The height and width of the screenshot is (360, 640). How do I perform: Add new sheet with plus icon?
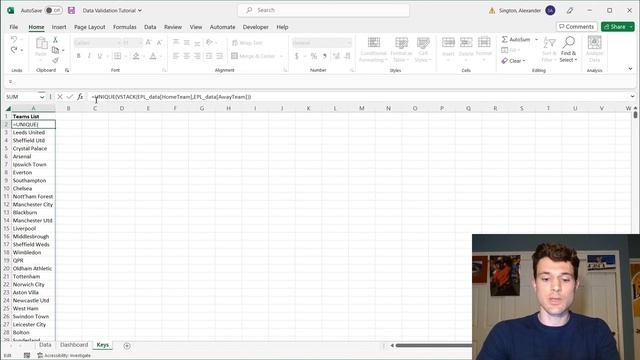(127, 346)
